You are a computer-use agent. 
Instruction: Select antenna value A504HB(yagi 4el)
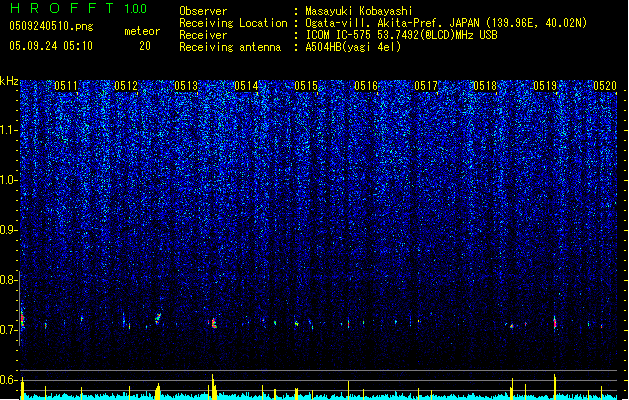click(x=353, y=47)
